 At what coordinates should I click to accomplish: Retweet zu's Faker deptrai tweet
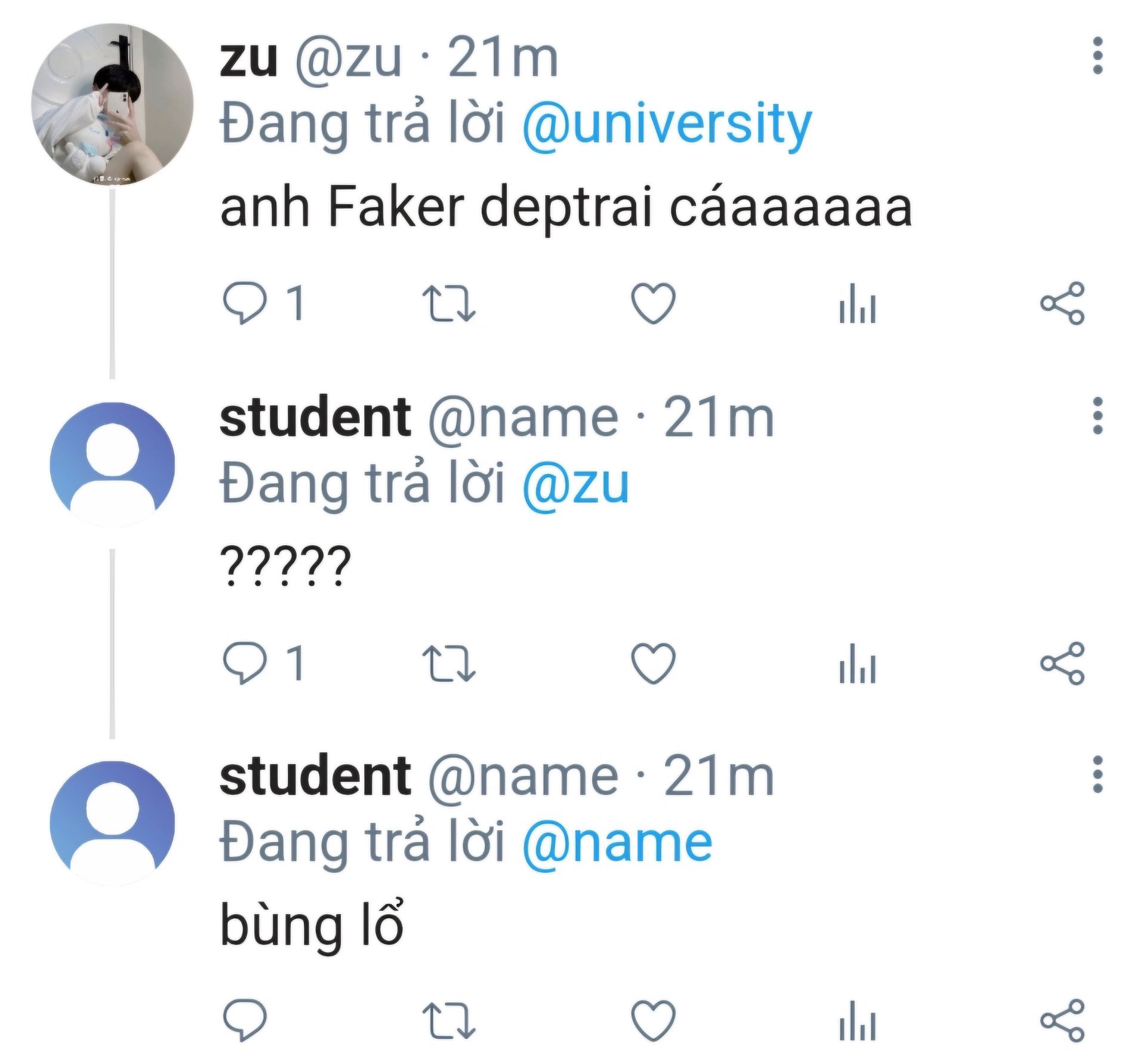pos(448,303)
